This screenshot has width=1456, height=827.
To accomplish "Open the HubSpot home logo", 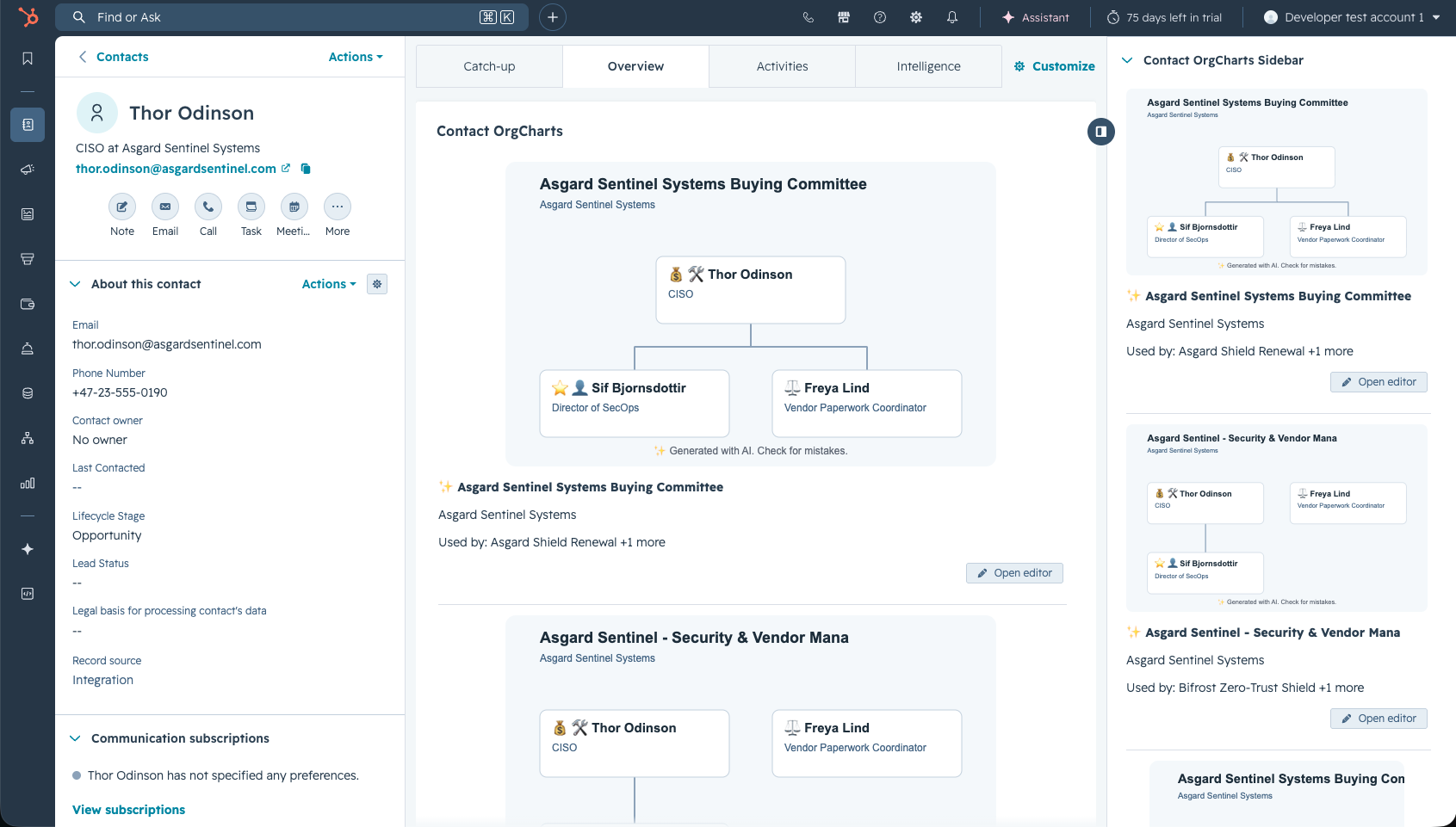I will (28, 17).
